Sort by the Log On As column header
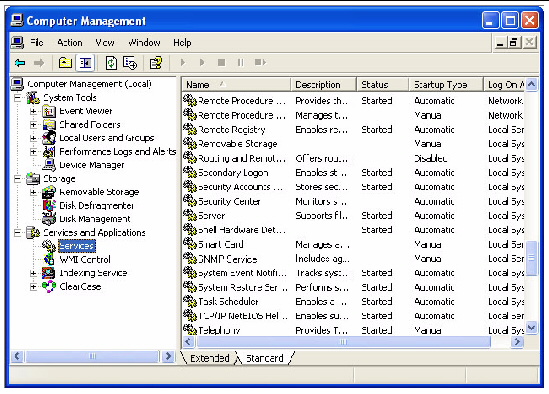Screen dimensions: 549x394 504,85
